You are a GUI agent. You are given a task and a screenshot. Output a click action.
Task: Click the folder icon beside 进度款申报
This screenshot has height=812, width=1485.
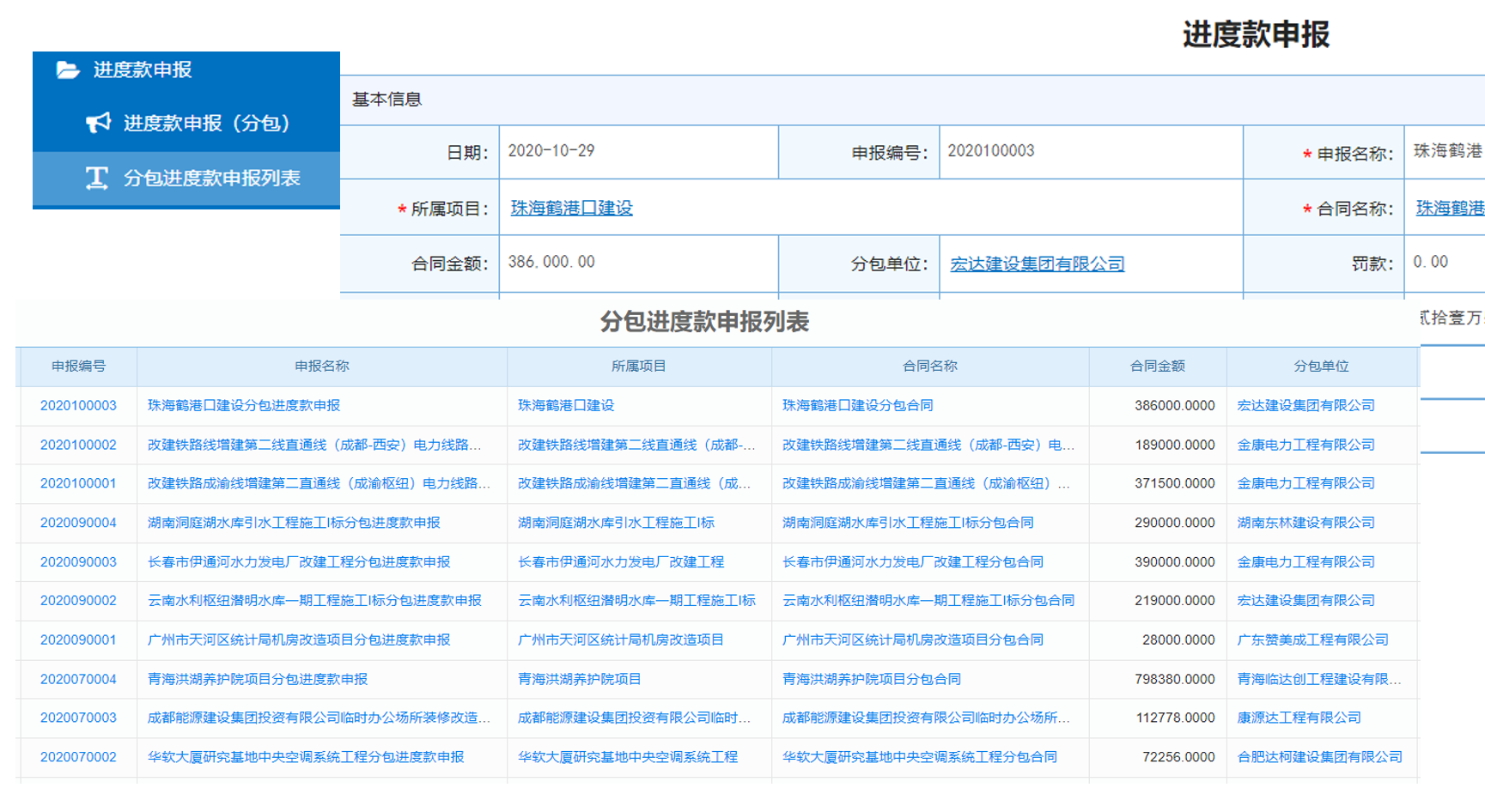[x=68, y=70]
